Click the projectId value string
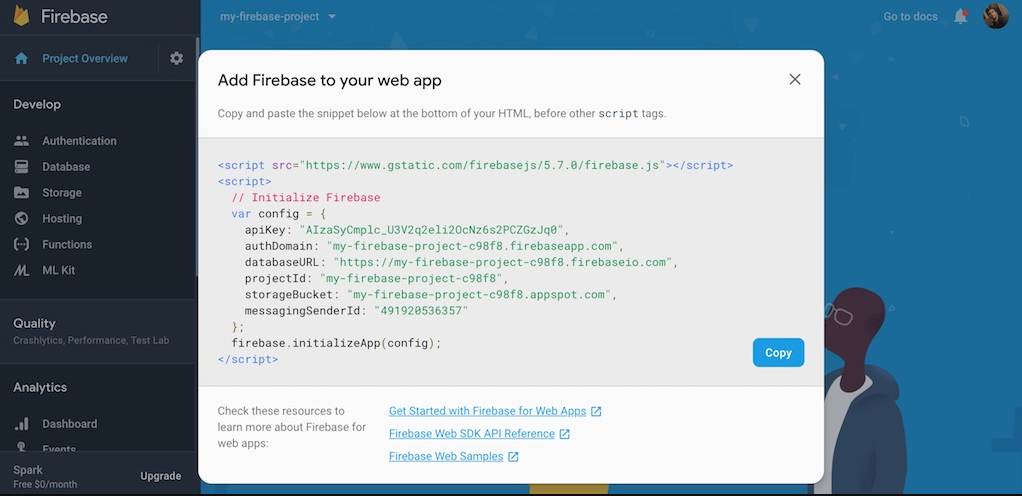Image resolution: width=1022 pixels, height=496 pixels. coord(411,279)
